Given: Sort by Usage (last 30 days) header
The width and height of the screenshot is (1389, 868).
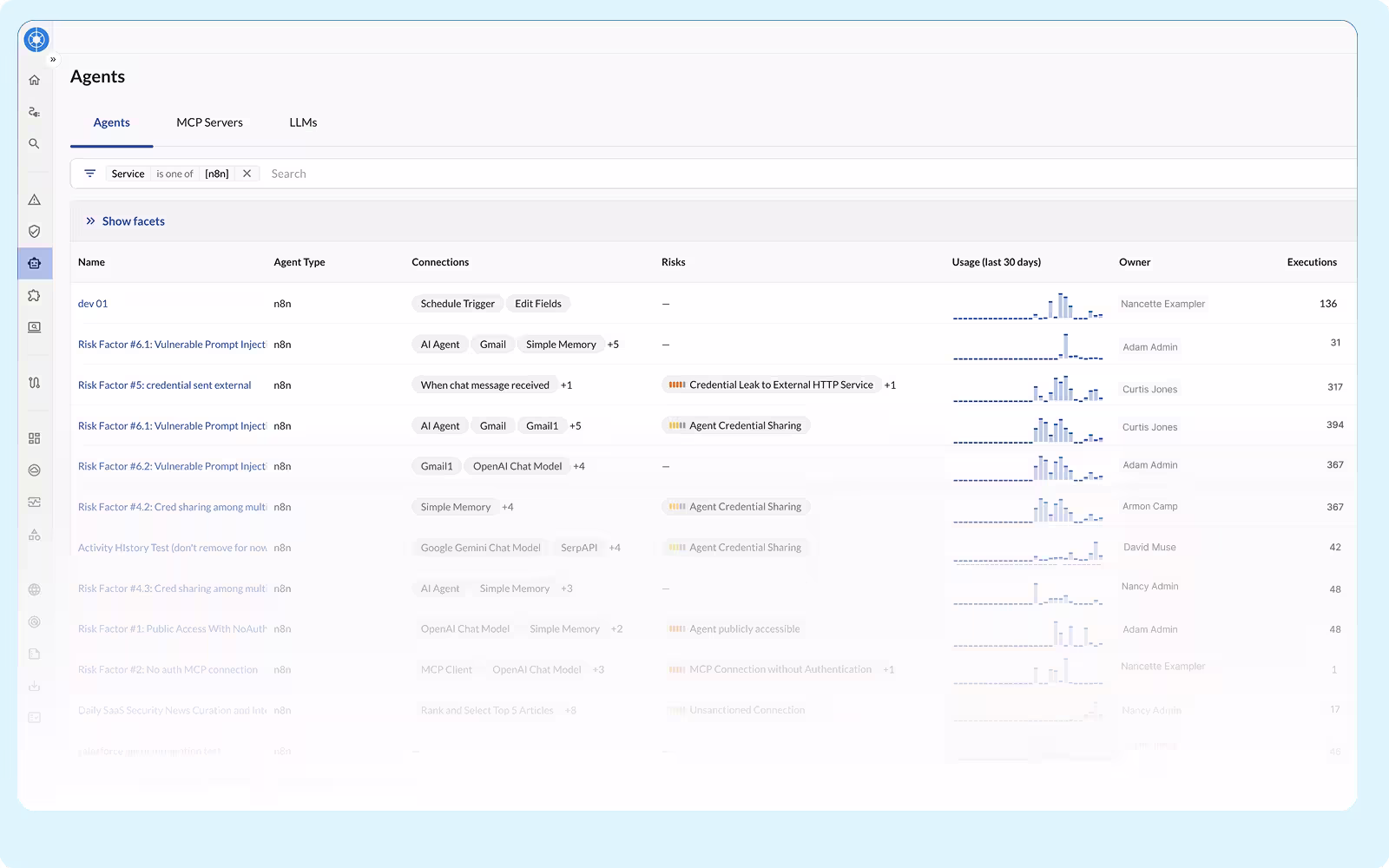Looking at the screenshot, I should [x=997, y=262].
